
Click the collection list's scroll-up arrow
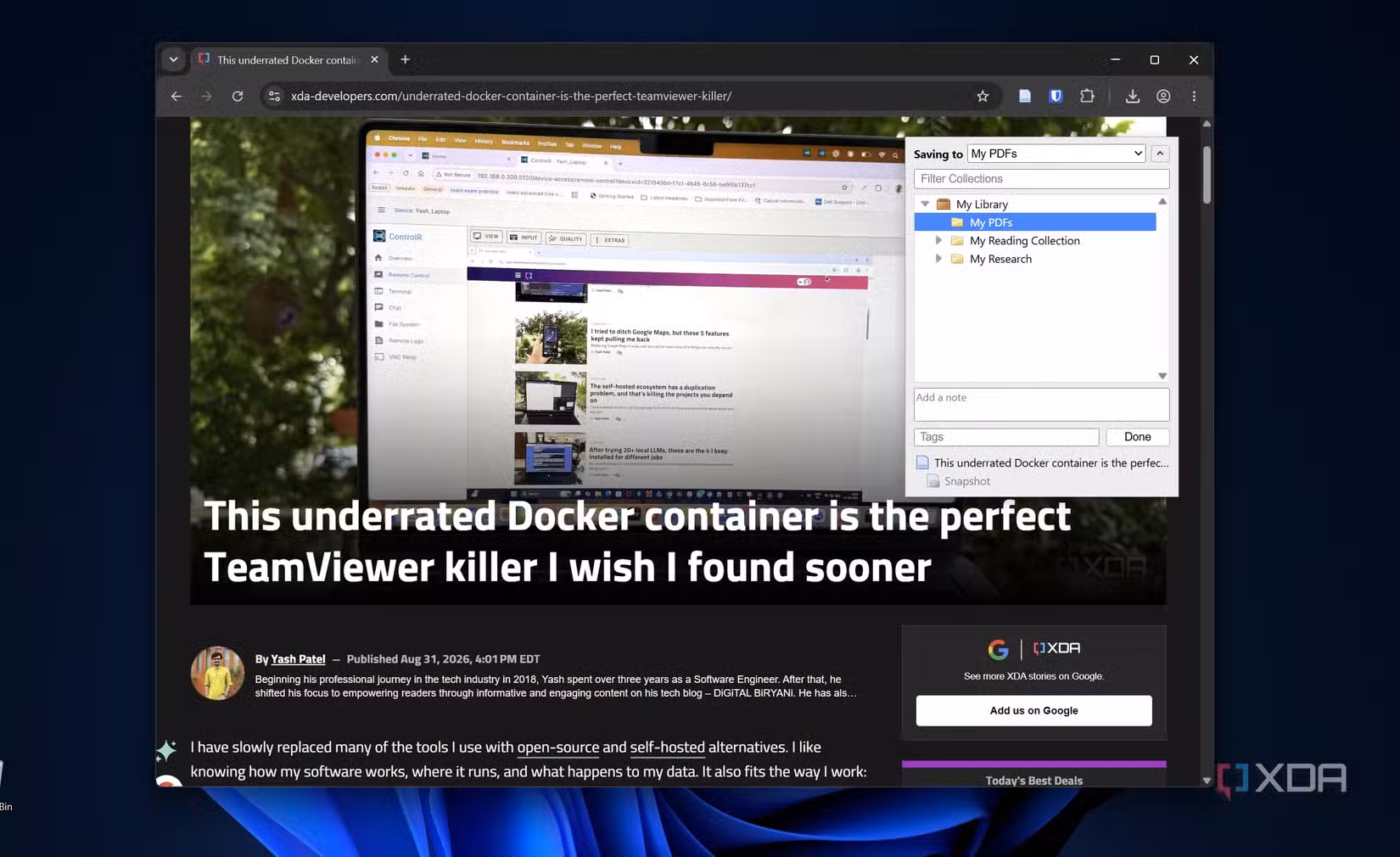1162,202
